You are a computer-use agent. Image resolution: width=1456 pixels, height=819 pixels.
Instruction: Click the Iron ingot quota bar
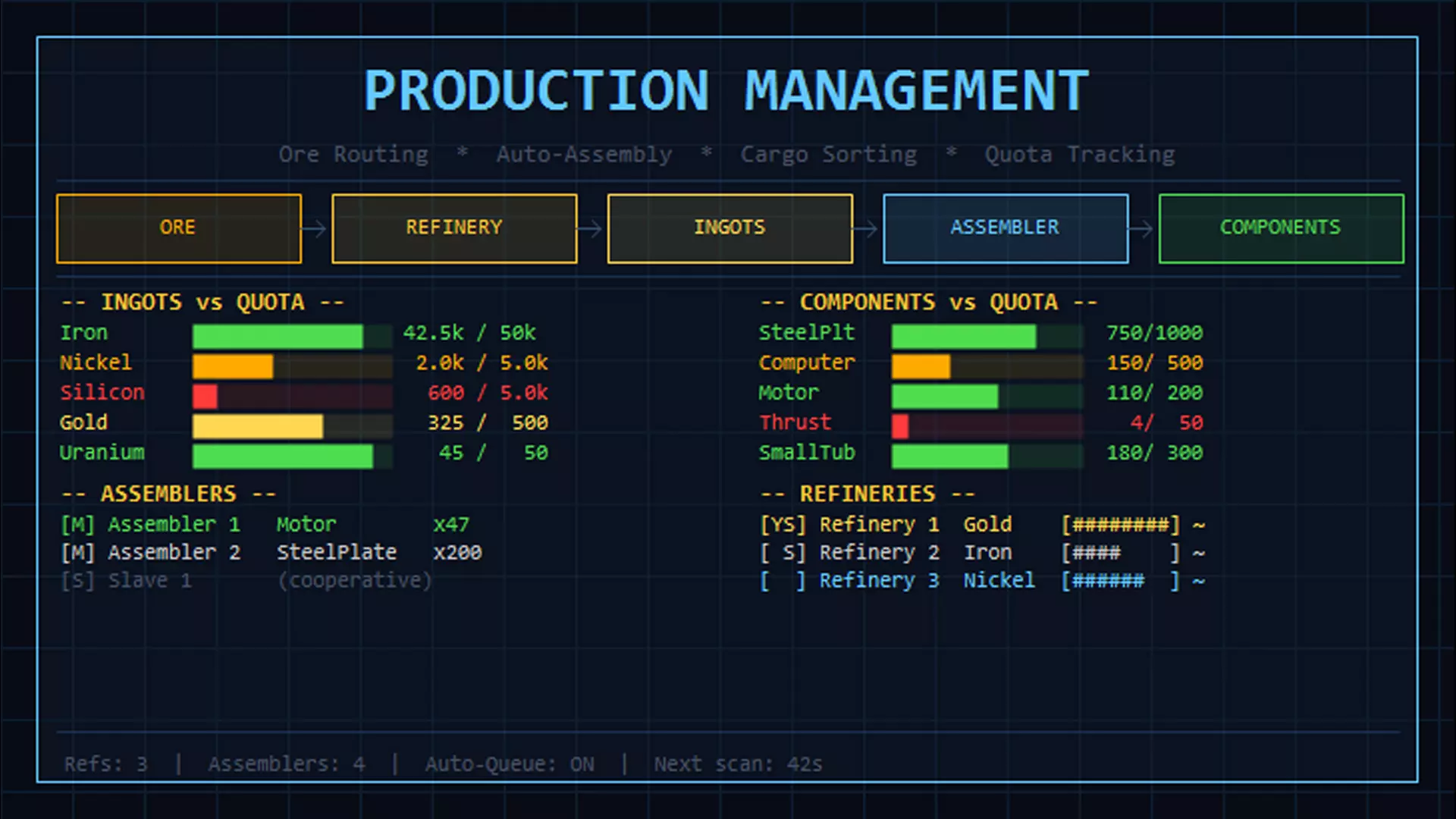pos(292,336)
